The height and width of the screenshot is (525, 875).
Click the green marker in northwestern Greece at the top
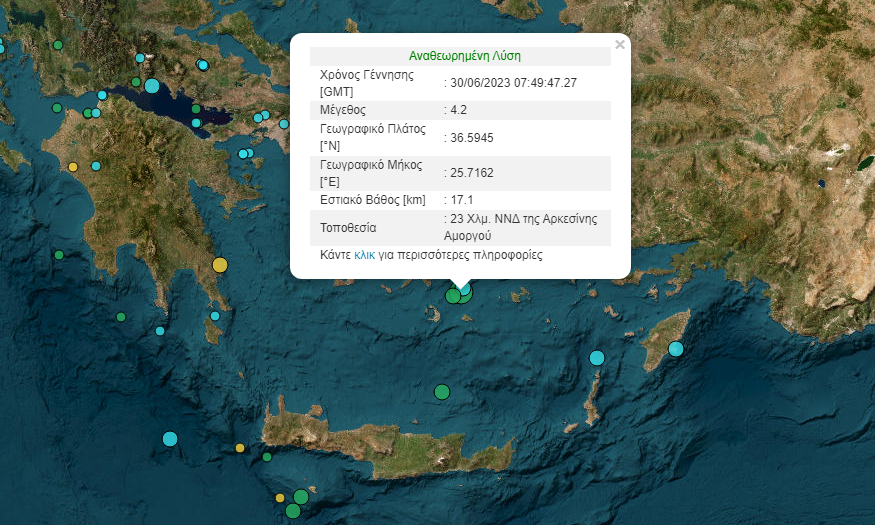(58, 45)
